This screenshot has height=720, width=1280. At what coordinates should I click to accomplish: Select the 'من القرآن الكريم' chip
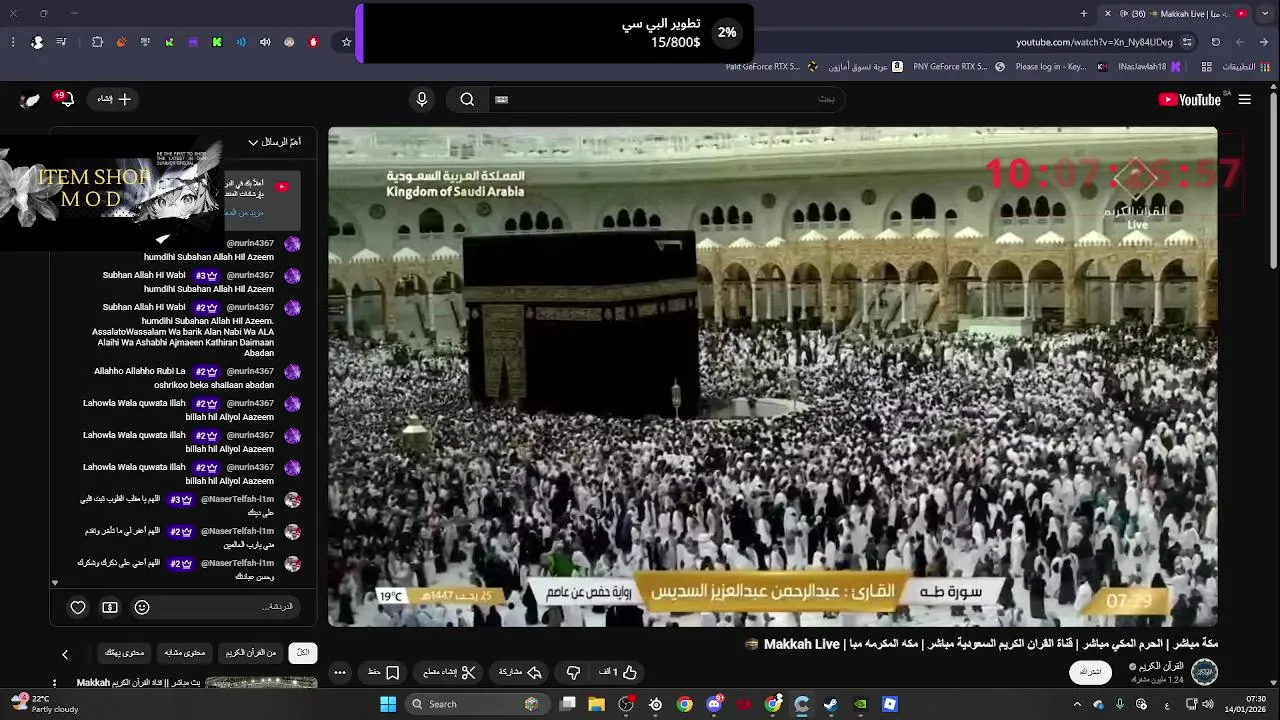[251, 653]
